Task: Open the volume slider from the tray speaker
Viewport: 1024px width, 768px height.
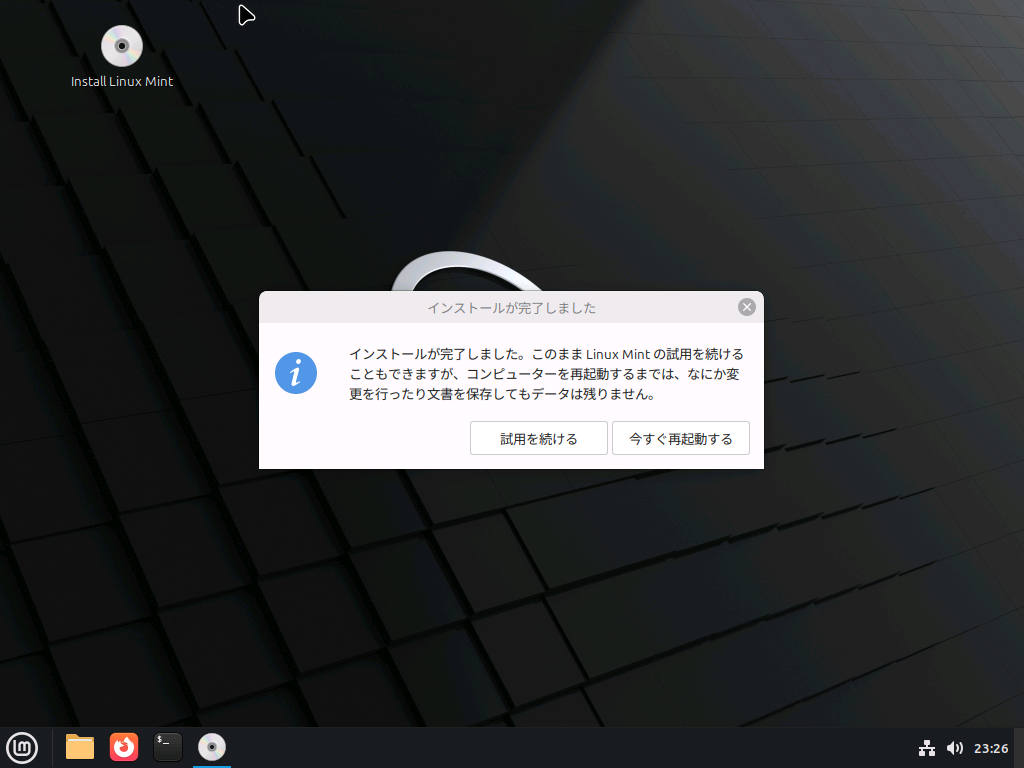Action: coord(955,747)
